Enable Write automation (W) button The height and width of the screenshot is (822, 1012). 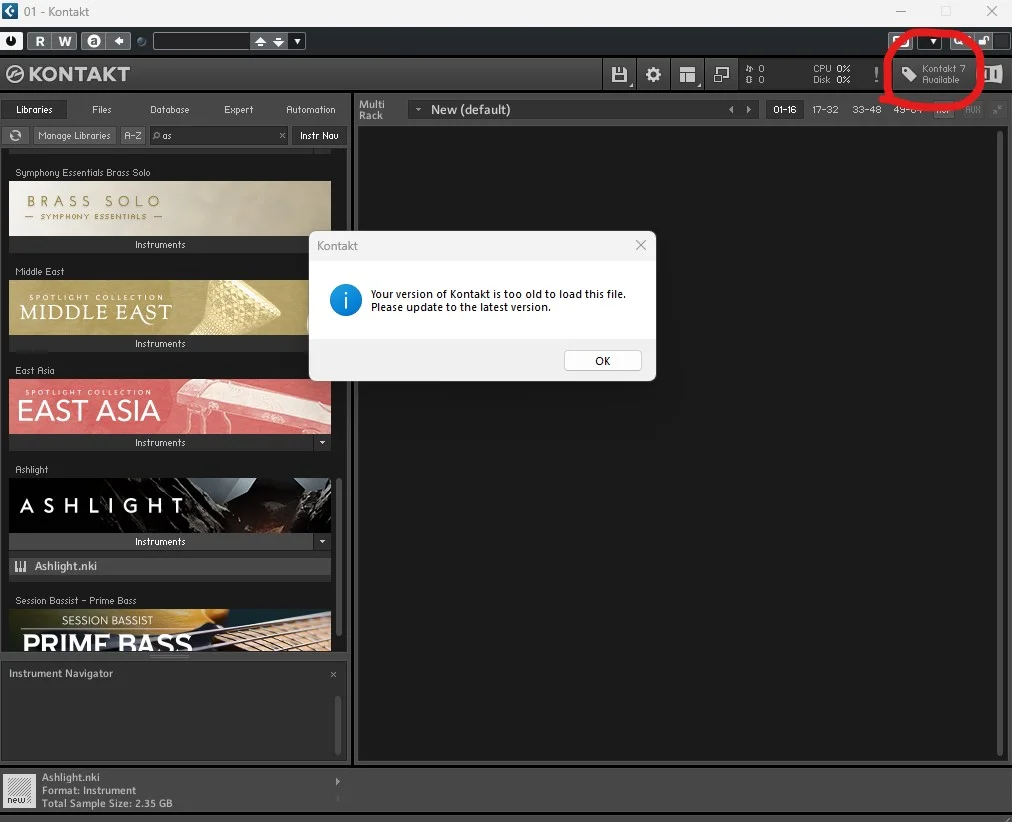click(65, 41)
